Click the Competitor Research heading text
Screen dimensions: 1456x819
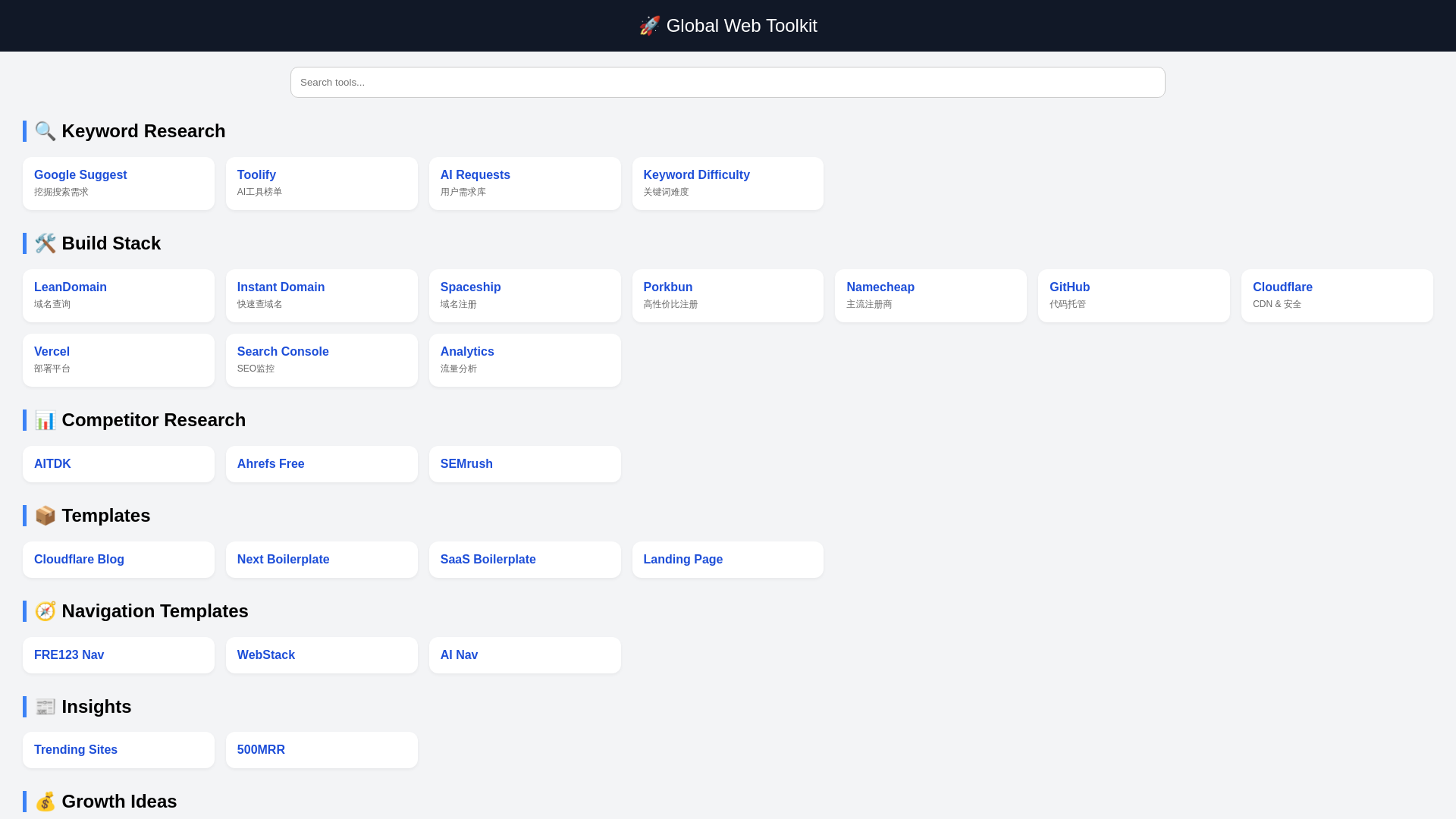pyautogui.click(x=154, y=420)
